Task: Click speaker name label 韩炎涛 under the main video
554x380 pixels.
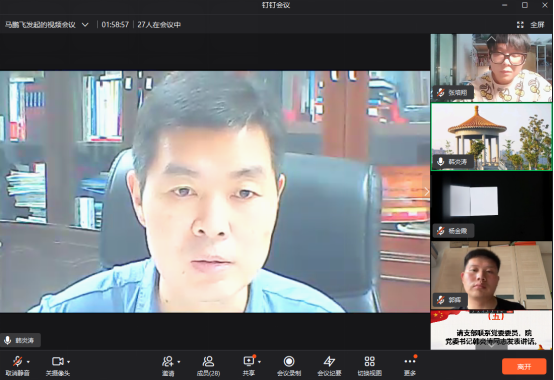Action: tap(25, 340)
